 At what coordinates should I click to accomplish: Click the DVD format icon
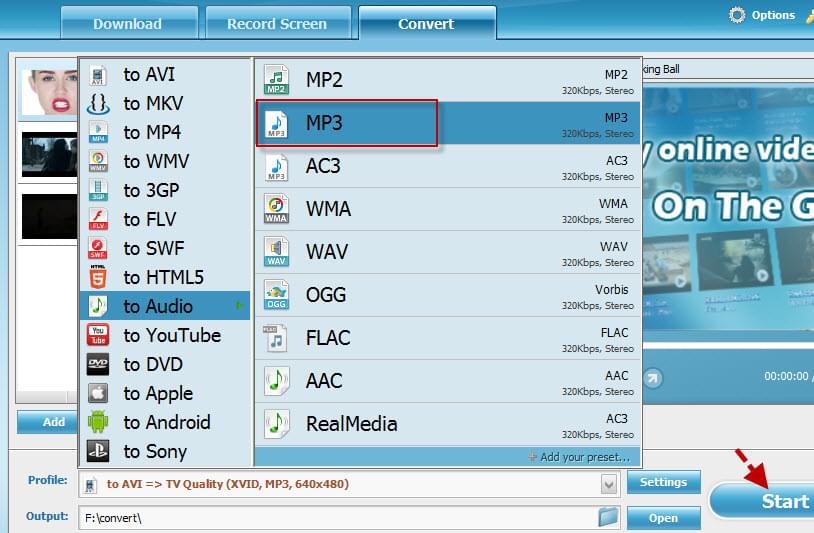(98, 364)
